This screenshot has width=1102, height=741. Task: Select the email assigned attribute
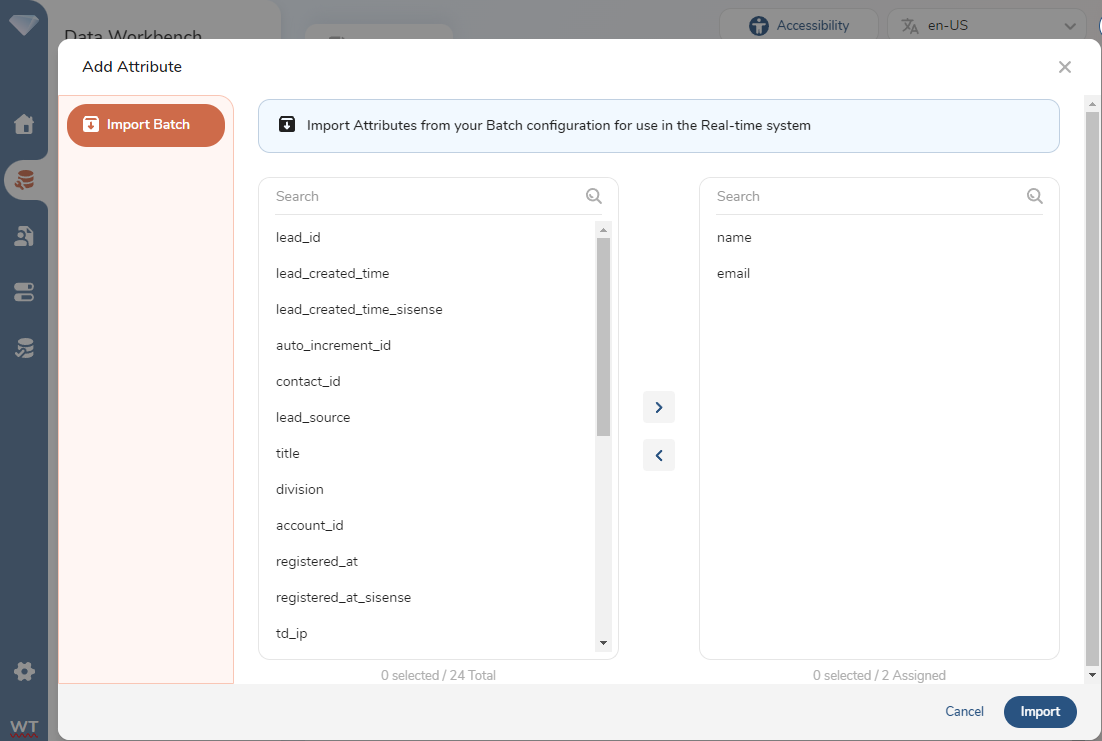(x=733, y=273)
